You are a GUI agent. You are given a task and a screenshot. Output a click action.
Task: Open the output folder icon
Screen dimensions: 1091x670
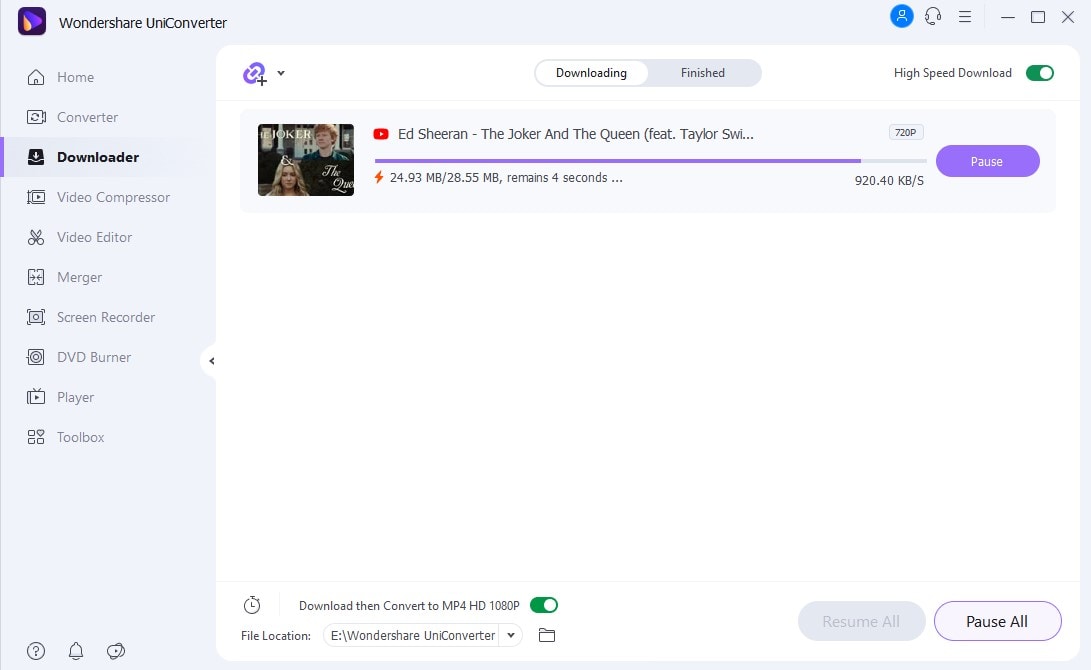[547, 635]
